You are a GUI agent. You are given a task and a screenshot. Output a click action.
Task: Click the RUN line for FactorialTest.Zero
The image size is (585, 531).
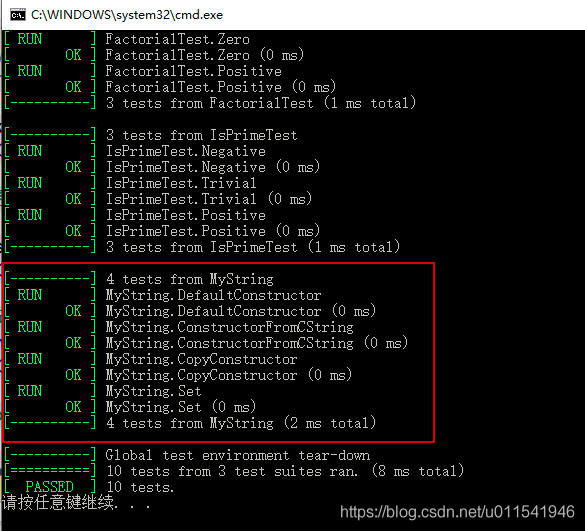pos(127,39)
